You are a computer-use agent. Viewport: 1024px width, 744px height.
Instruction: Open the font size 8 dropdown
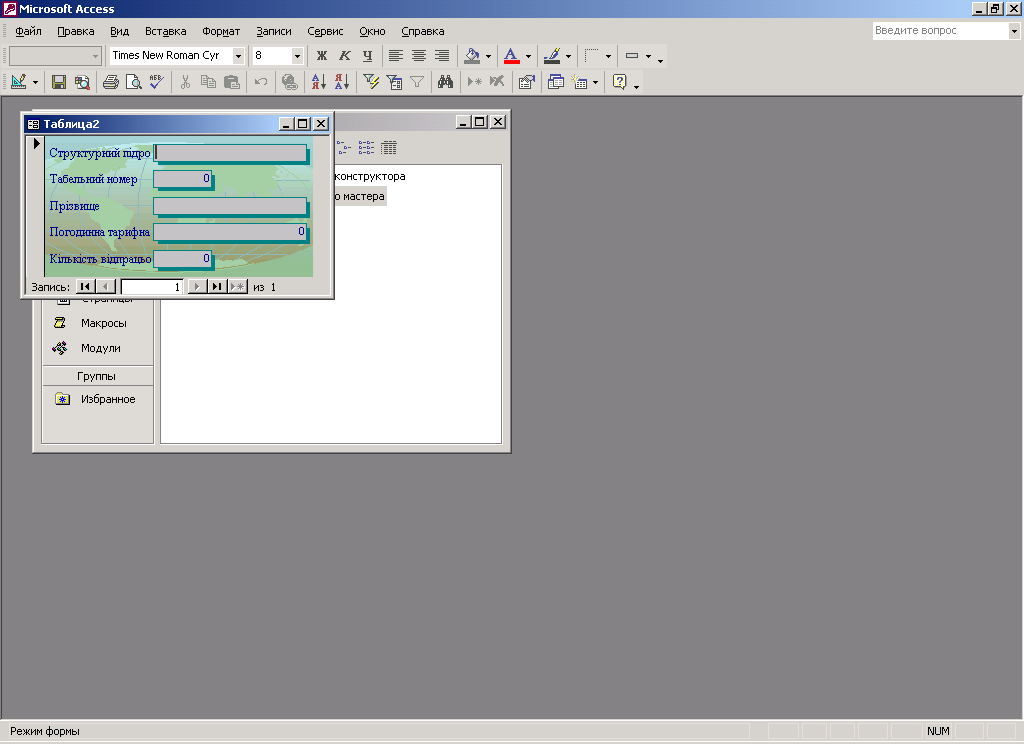pos(297,56)
